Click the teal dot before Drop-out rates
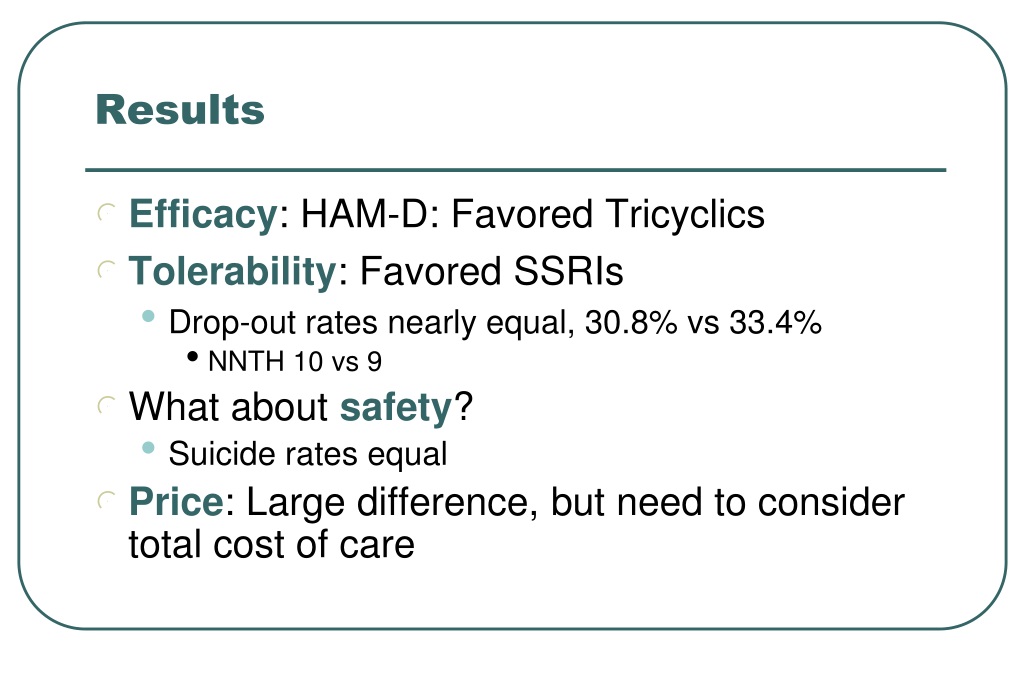Viewport: 1023px width, 682px height. click(148, 317)
